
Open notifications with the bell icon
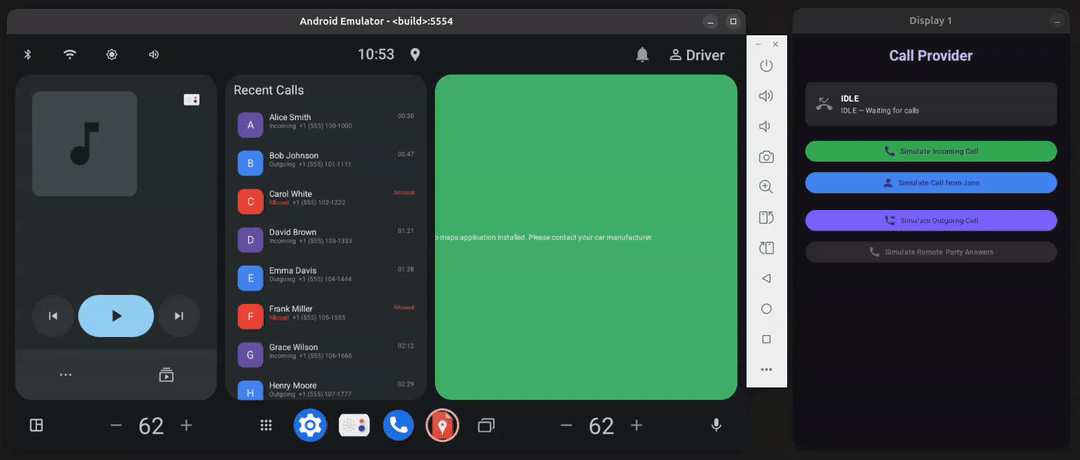[x=642, y=55]
